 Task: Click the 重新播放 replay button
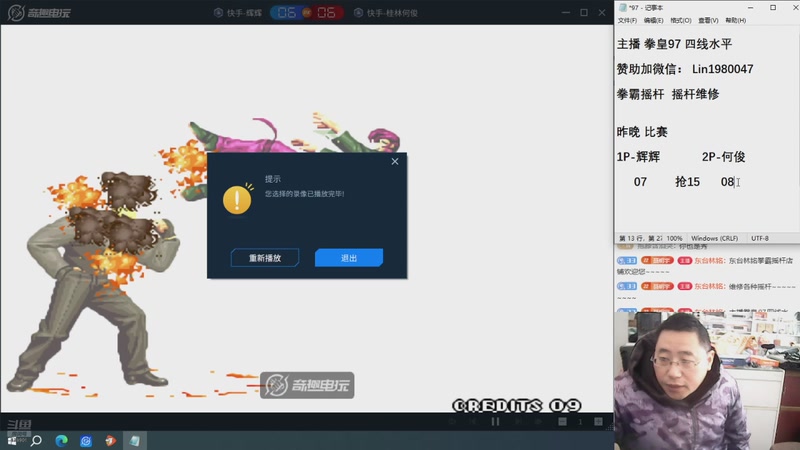265,258
